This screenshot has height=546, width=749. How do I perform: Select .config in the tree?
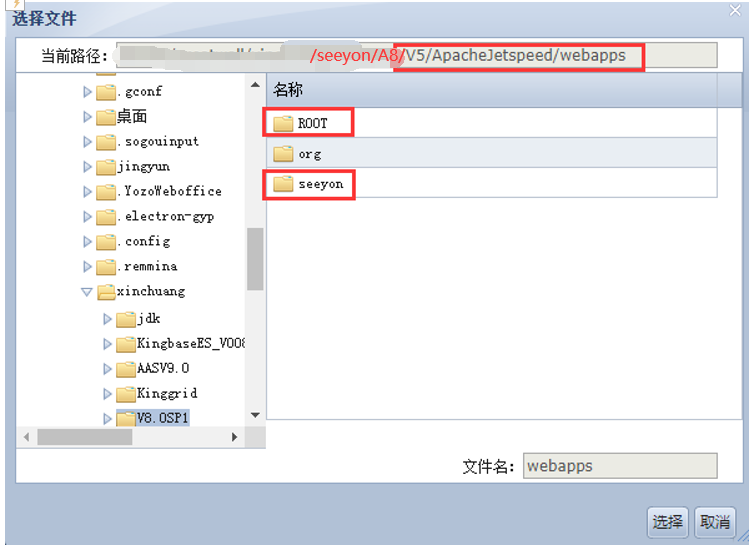coord(144,241)
